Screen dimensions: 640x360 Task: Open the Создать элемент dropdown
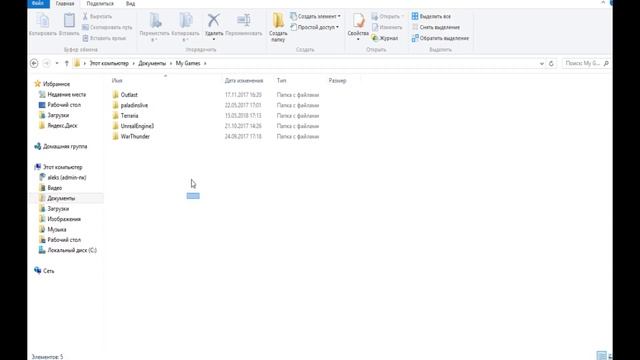(x=315, y=16)
